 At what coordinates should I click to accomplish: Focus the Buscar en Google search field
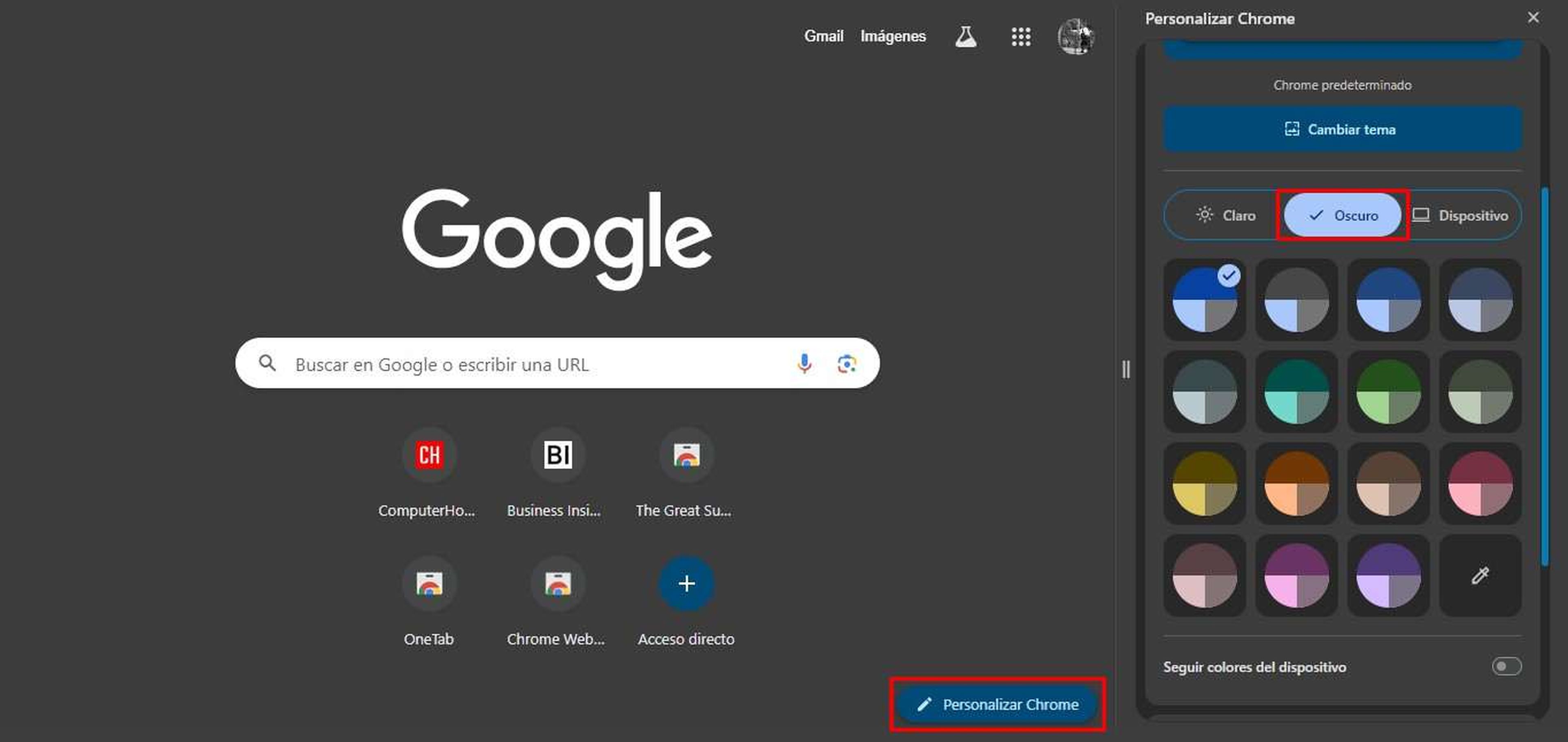557,363
